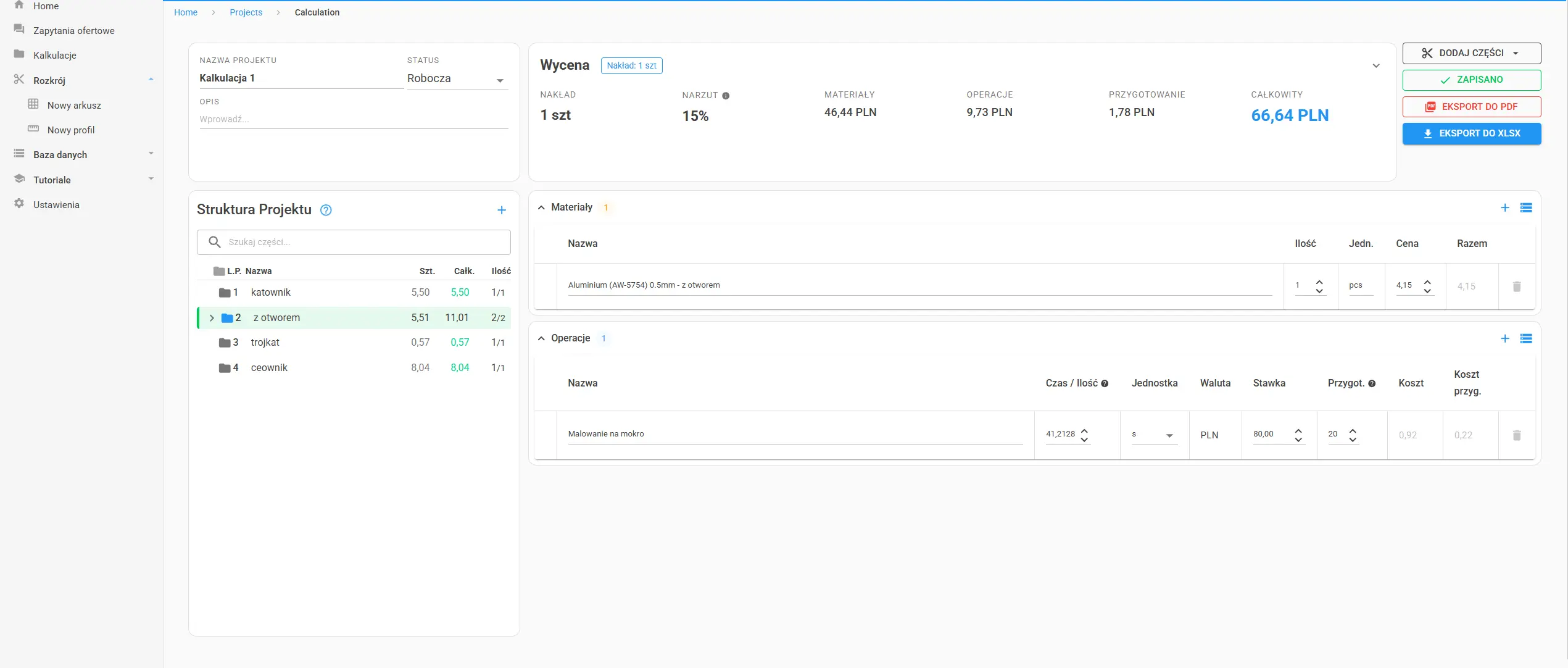Open list icon in Operacje section
This screenshot has height=668, width=1568.
tap(1526, 339)
